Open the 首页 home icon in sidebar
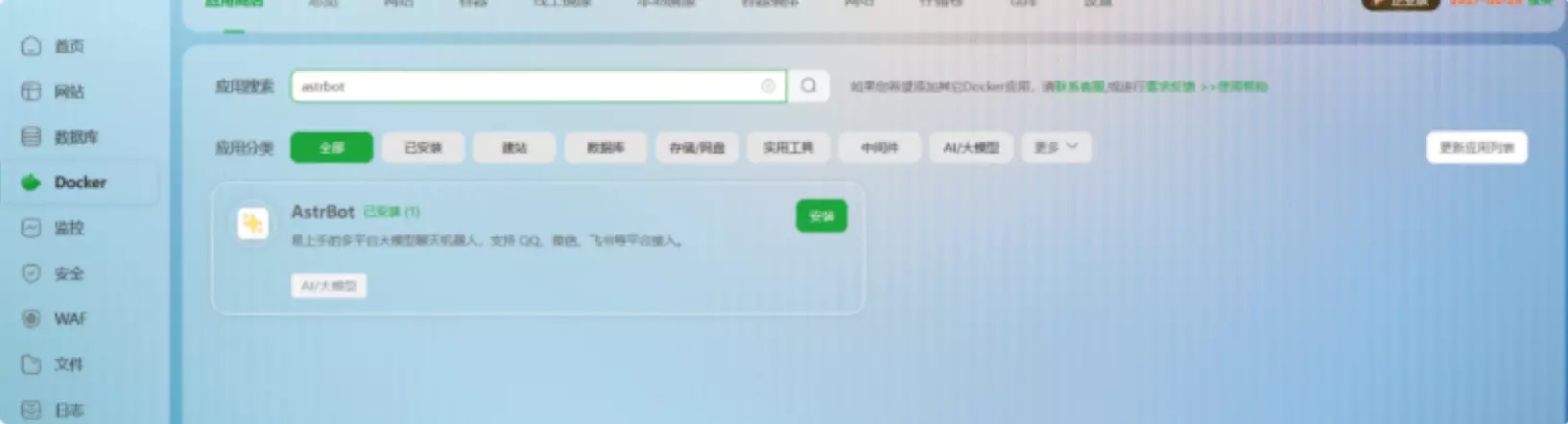Viewport: 1568px width, 424px height. [32, 46]
